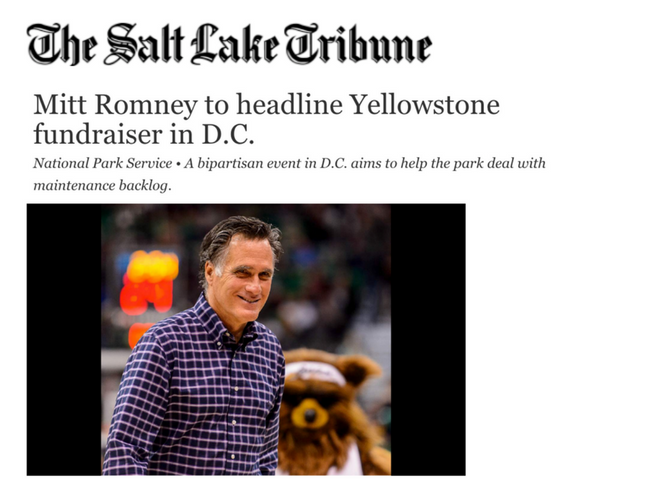This screenshot has width=672, height=480.
Task: Open the Mitt Romney Yellowstone fundraiser headline
Action: 266,119
